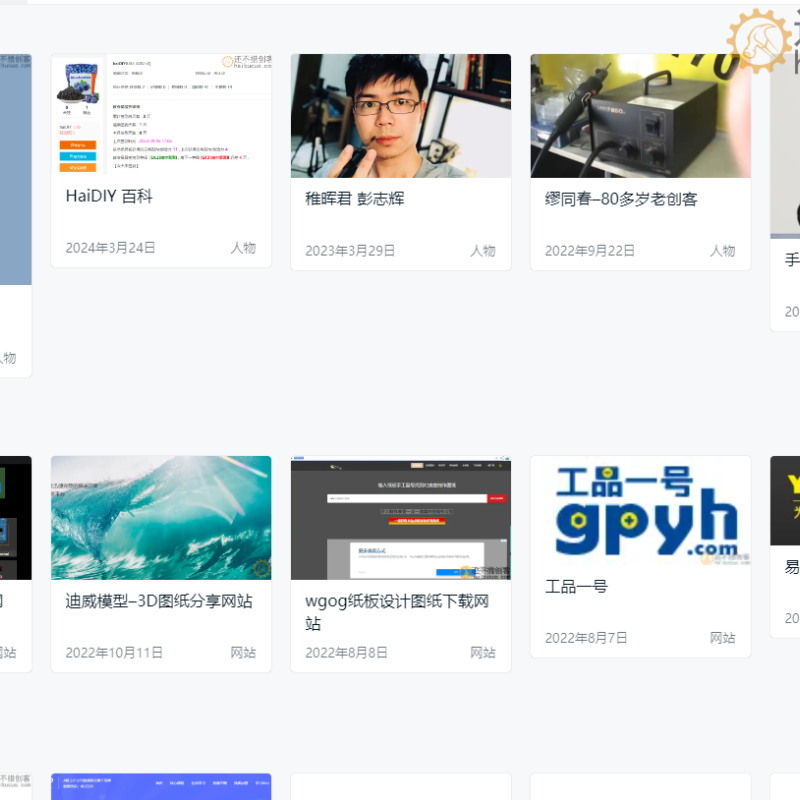The height and width of the screenshot is (800, 800).
Task: Select date 2023年3月29日
Action: 350,251
